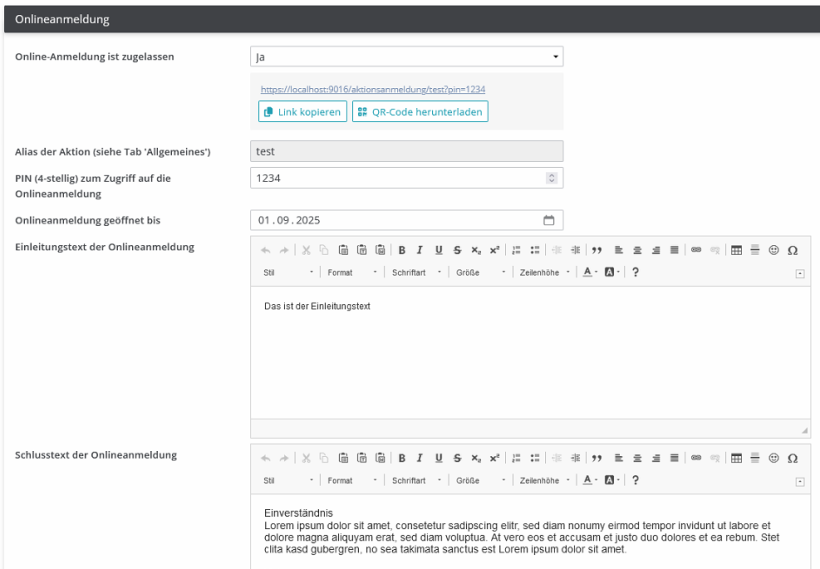820x569 pixels.
Task: Open the Online-Anmeldung ist zugelassen dropdown
Action: pos(406,57)
